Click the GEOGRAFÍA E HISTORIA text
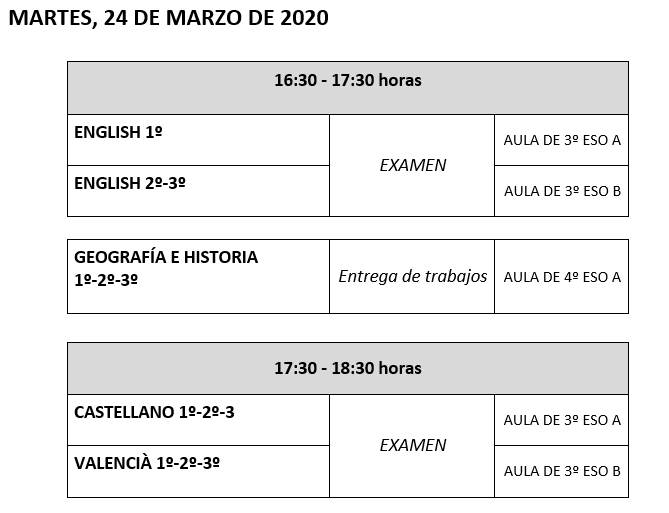669x513 pixels. coord(166,257)
